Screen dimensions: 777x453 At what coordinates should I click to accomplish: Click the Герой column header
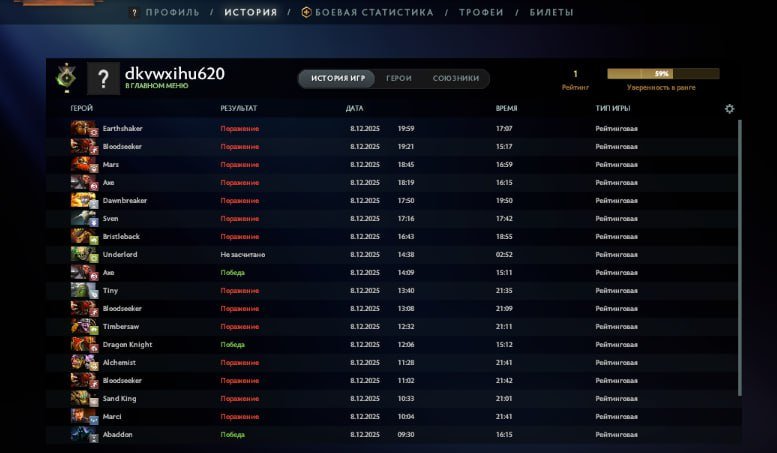(82, 108)
